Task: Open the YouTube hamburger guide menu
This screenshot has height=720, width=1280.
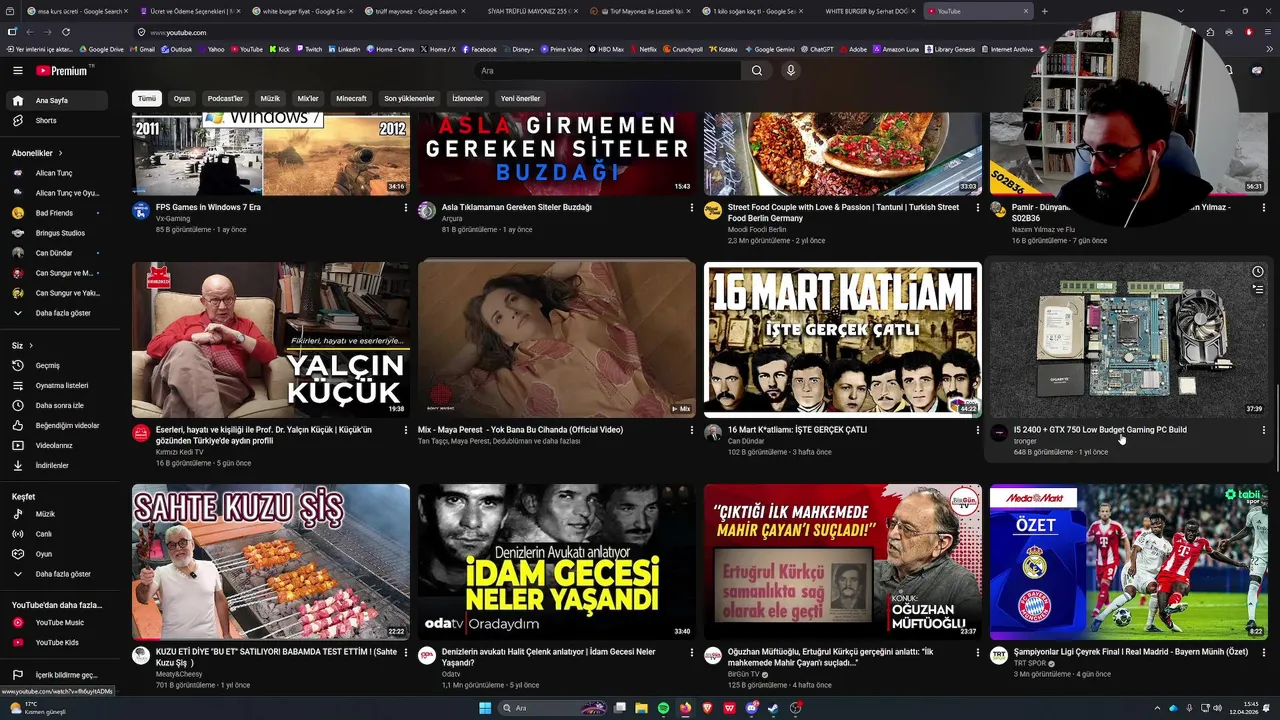Action: pos(17,71)
